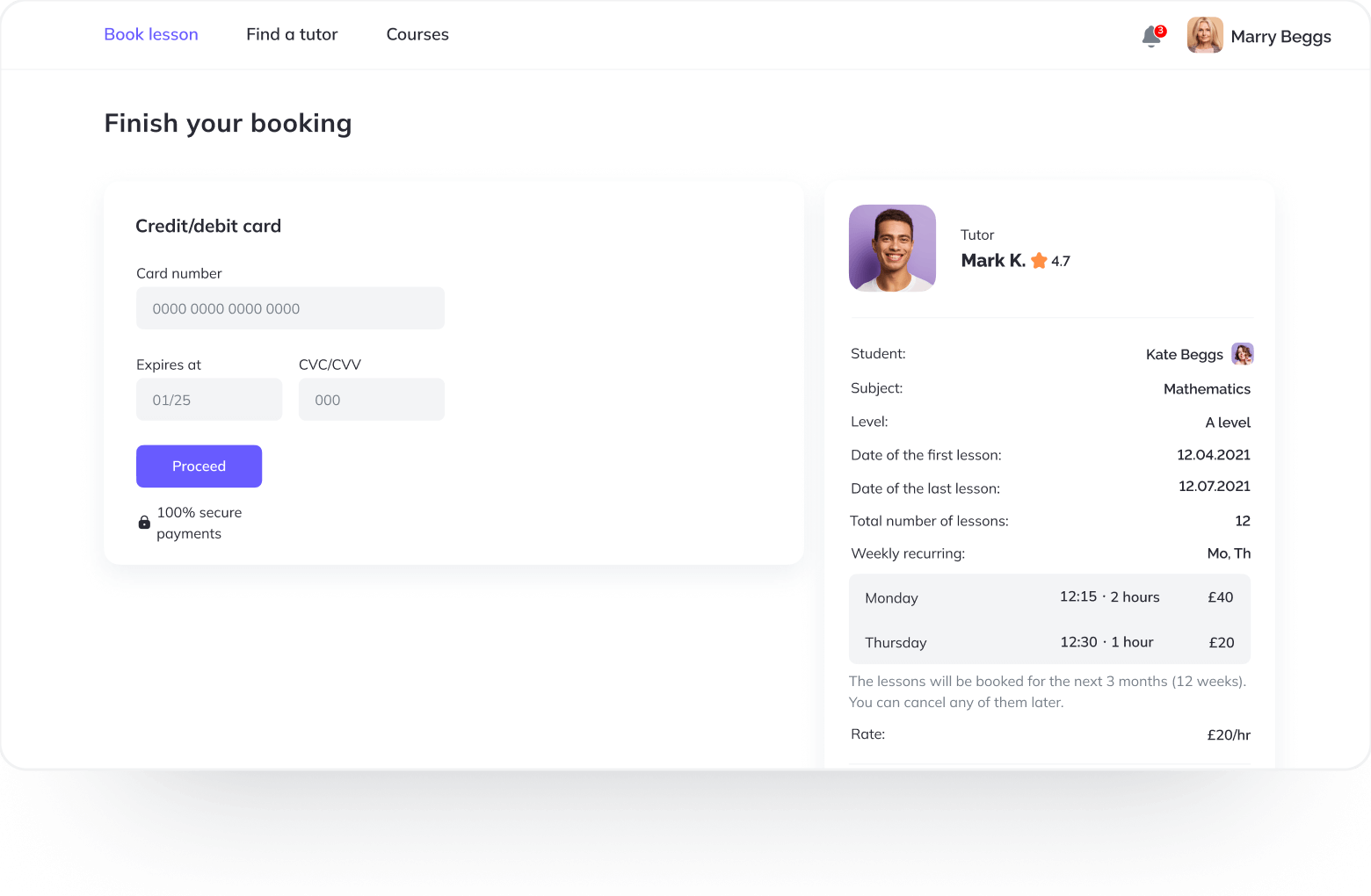Screen dimensions: 1371x896
Task: Focus the Card number field
Action: pyautogui.click(x=290, y=308)
